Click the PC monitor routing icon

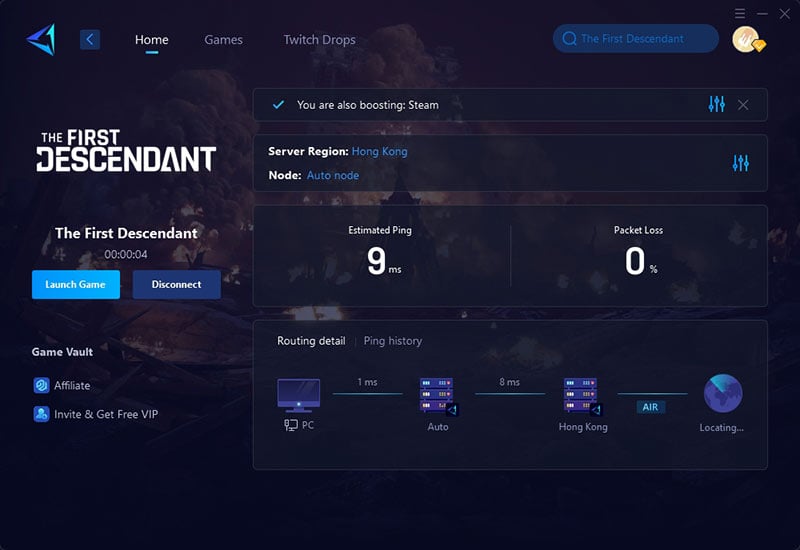(298, 395)
